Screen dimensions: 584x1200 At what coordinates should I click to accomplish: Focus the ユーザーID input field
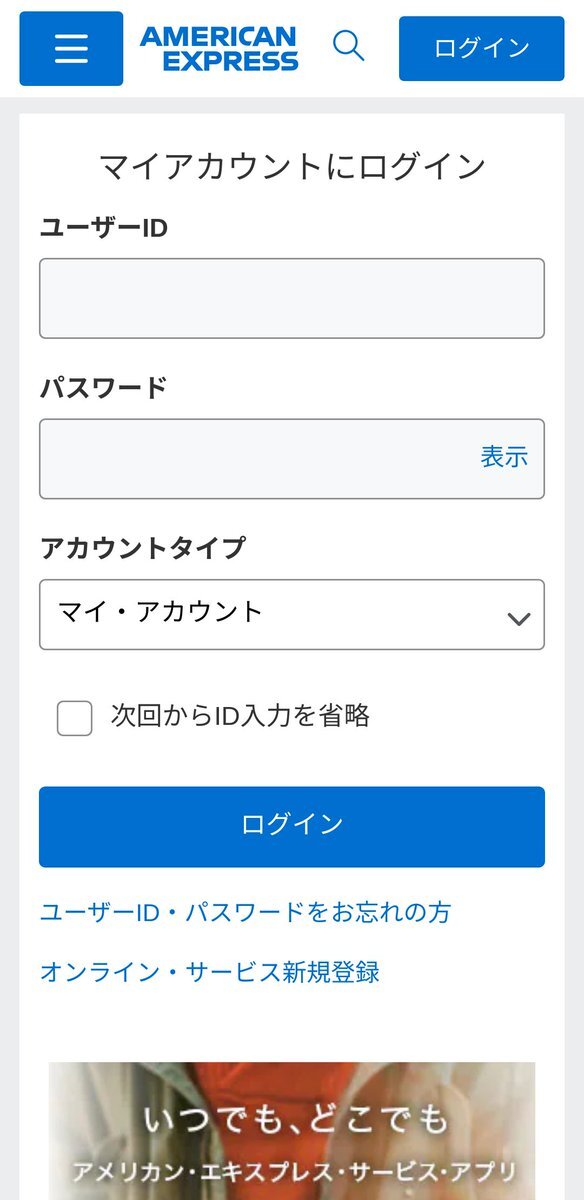(x=292, y=298)
